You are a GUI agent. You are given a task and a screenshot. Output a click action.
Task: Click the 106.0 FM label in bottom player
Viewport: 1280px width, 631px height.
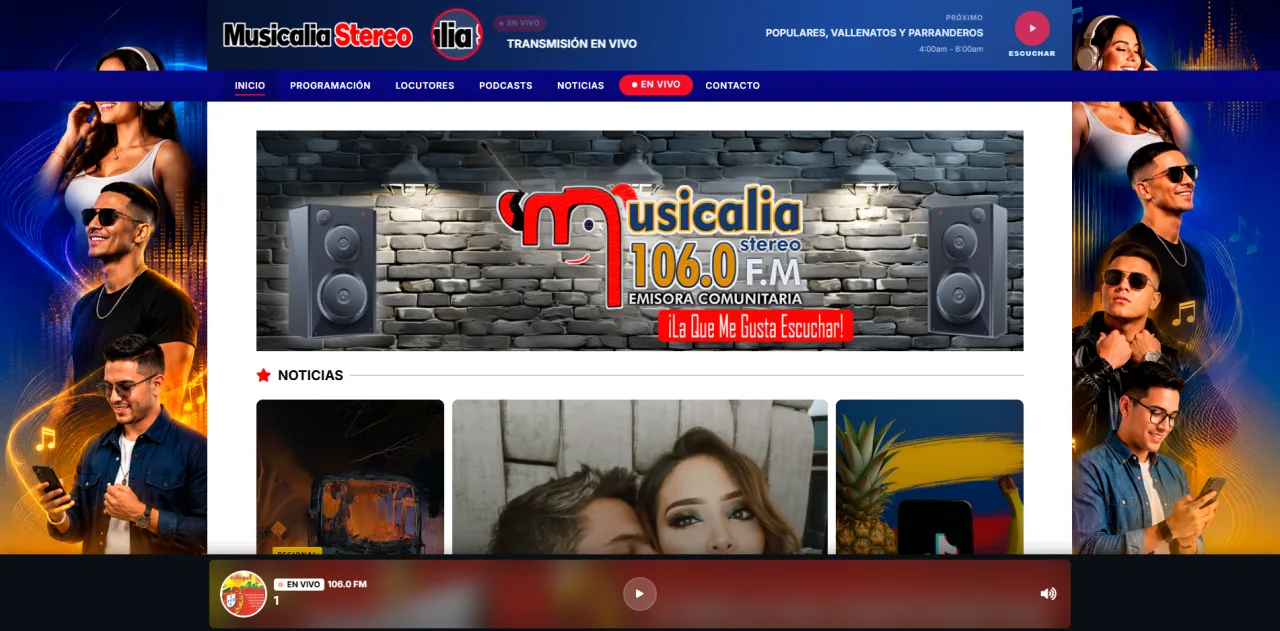[347, 584]
